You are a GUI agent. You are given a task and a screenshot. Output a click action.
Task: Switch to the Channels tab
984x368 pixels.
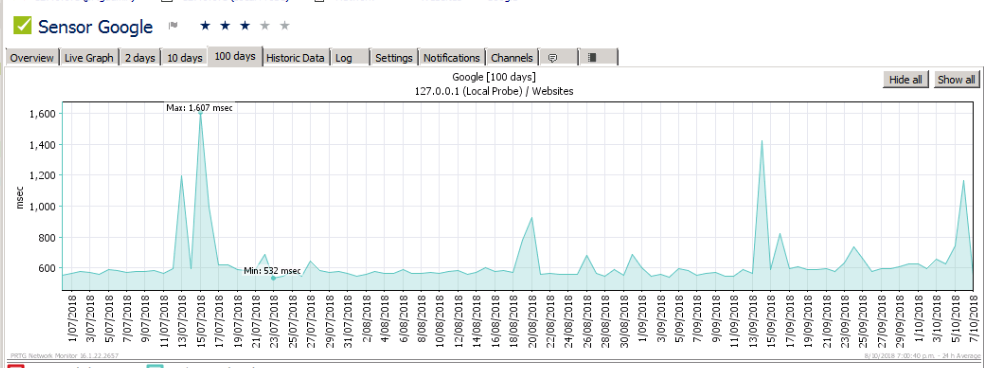[x=511, y=57]
